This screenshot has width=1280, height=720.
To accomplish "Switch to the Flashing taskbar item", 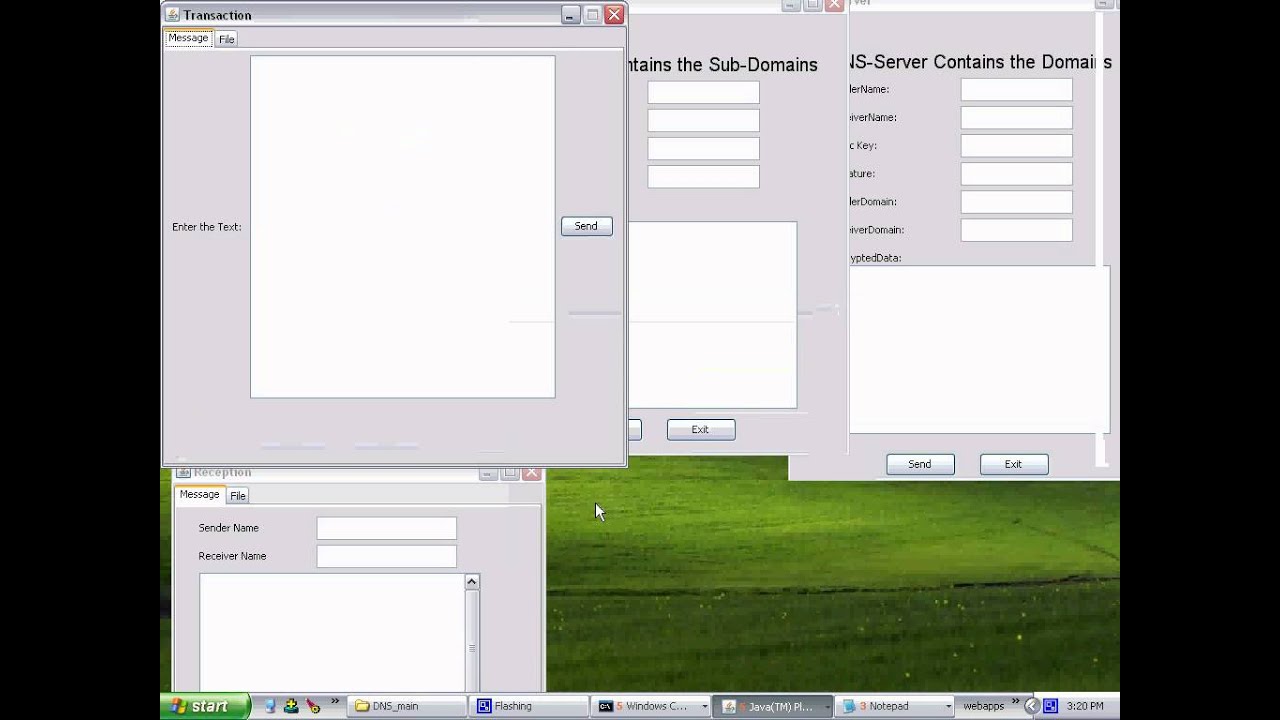I will (528, 706).
